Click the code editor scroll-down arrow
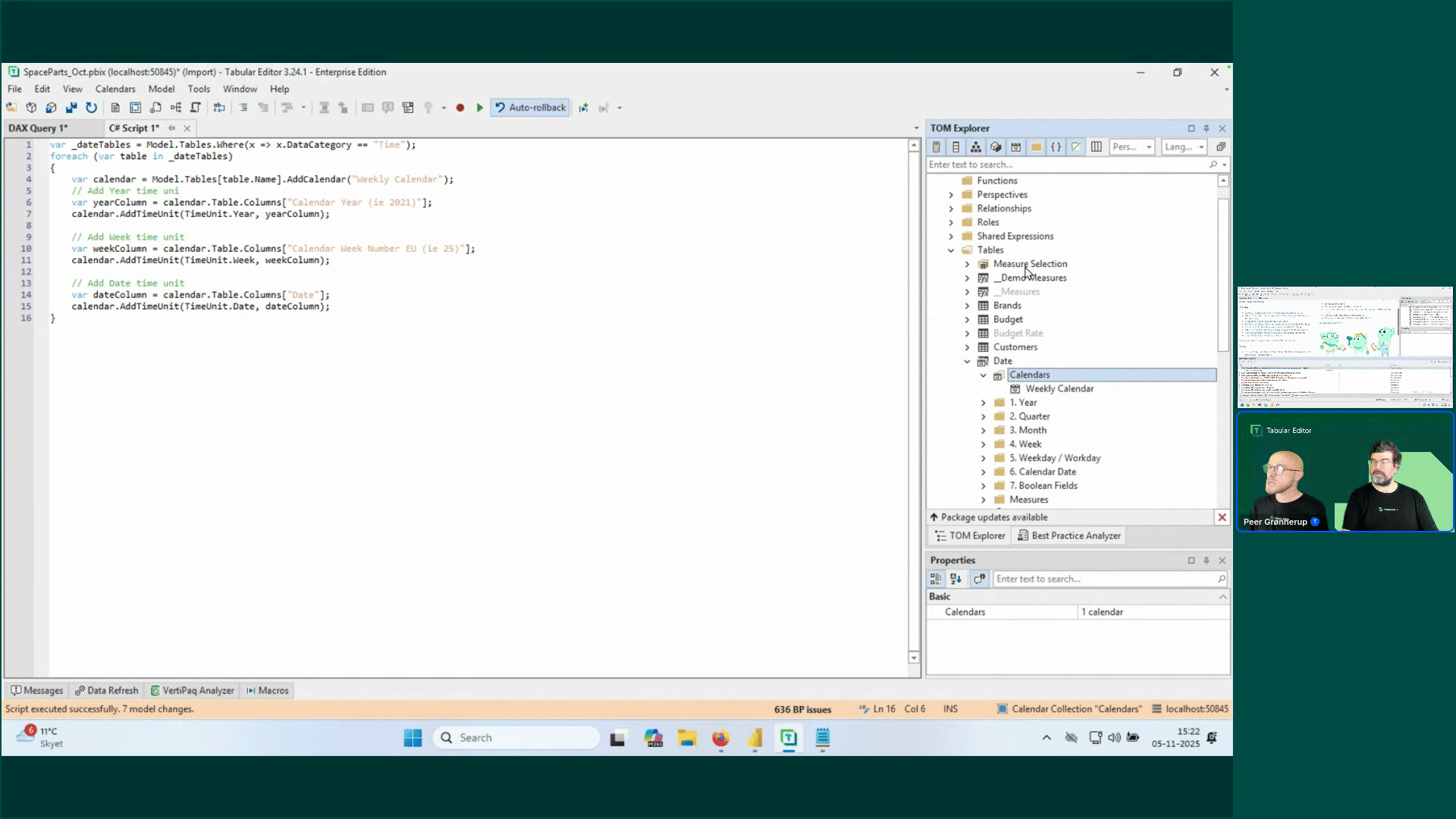Viewport: 1456px width, 819px height. 914,658
